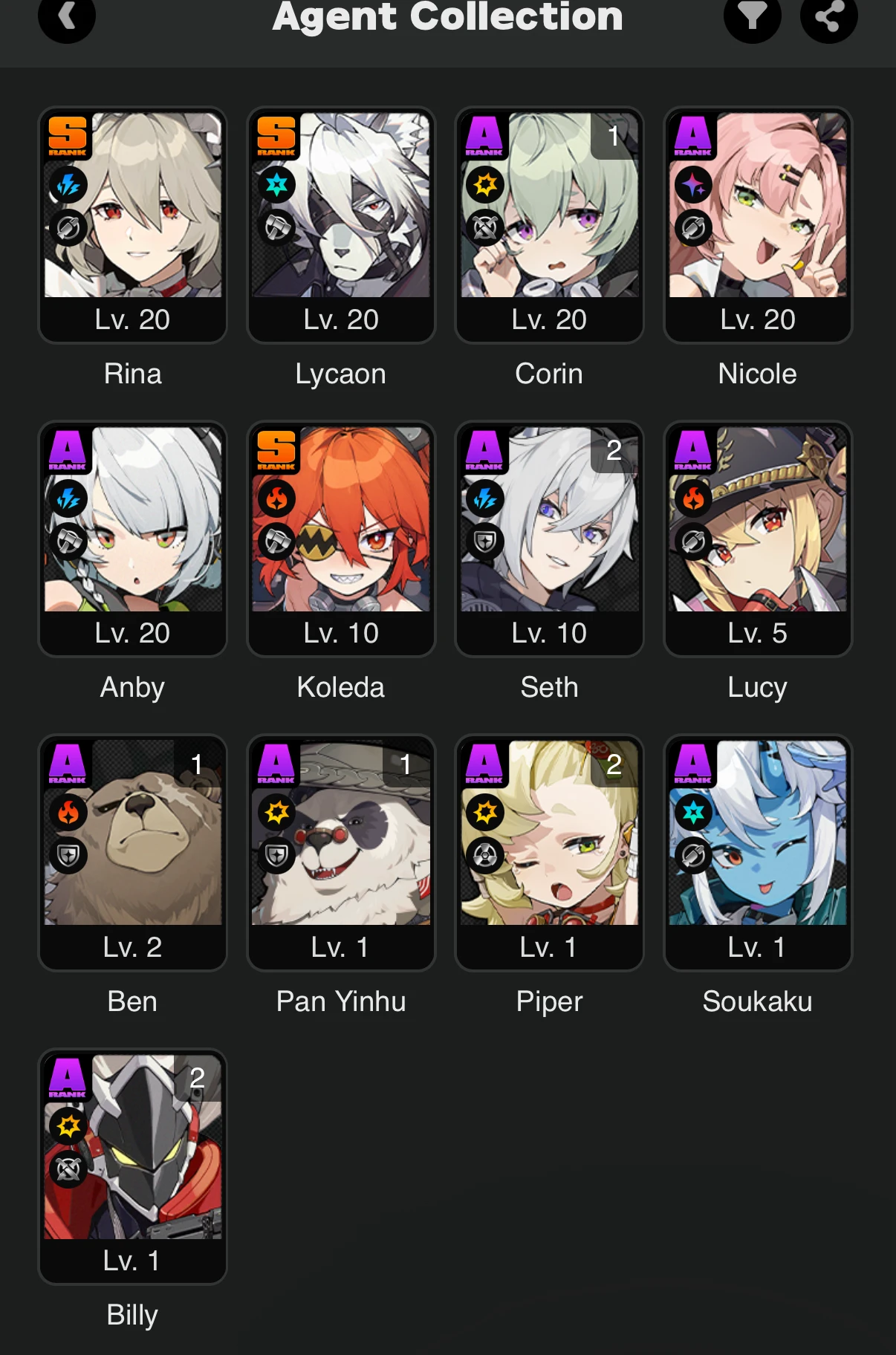896x1355 pixels.
Task: Click the Lycaon name label
Action: 341,374
